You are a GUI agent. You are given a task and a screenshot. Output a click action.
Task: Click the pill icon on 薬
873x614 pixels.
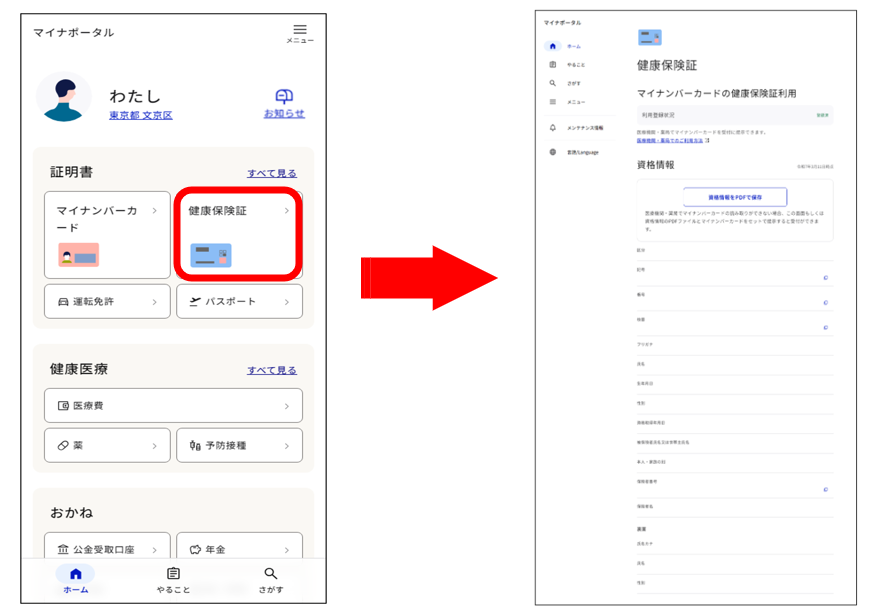[x=63, y=445]
